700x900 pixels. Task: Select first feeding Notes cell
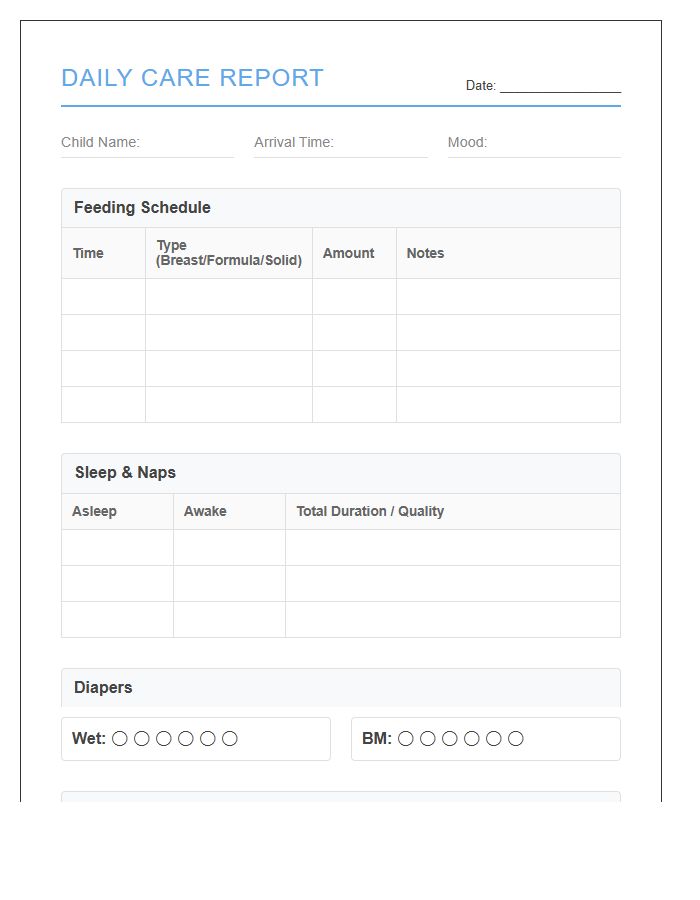(508, 297)
